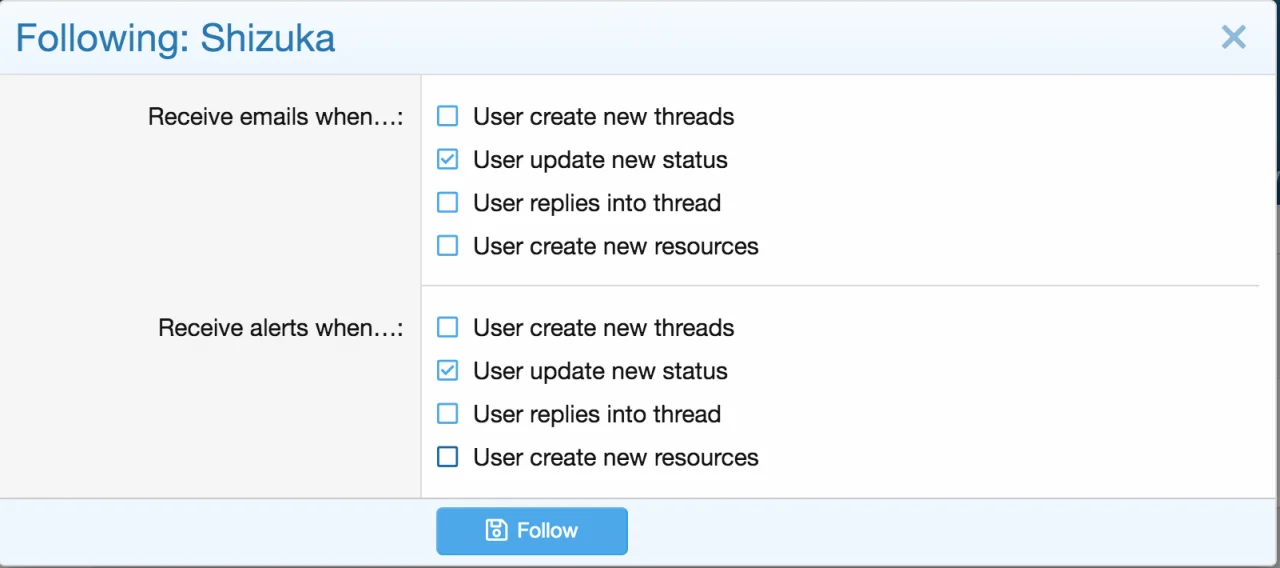Click 'User create new threads' text under emails
This screenshot has width=1280, height=568.
[x=603, y=117]
